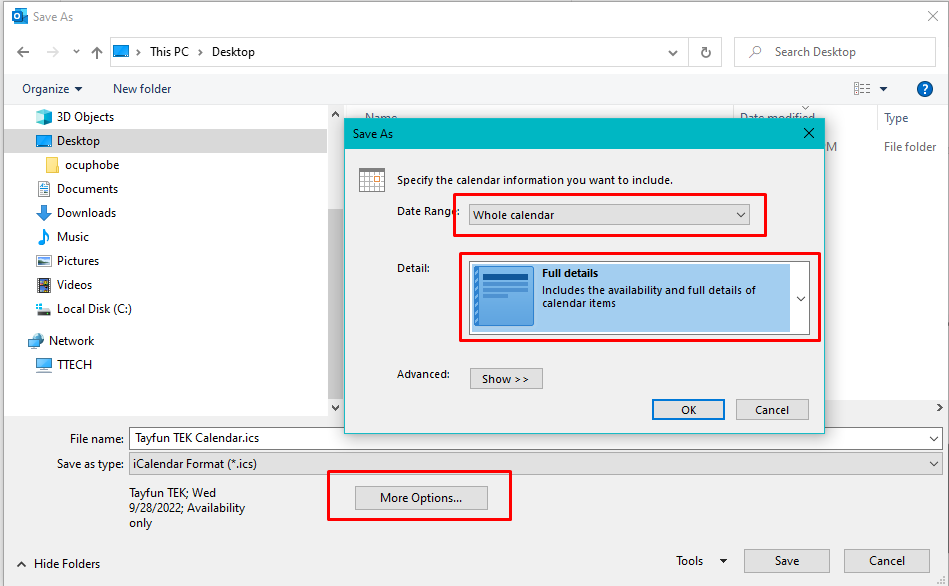The height and width of the screenshot is (586, 949).
Task: Select the Music folder icon
Action: coord(44,237)
